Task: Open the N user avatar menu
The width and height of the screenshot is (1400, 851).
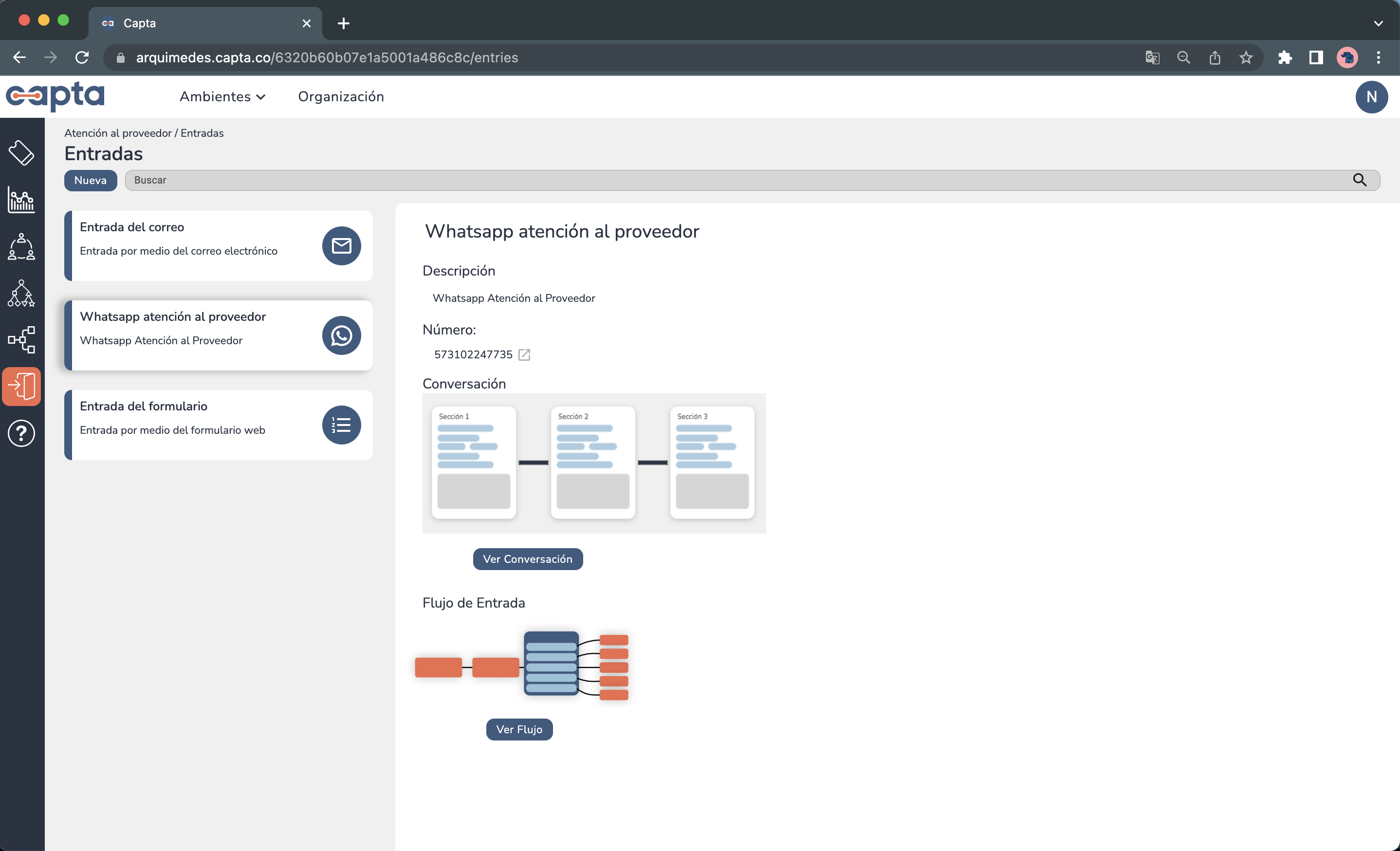Action: coord(1371,96)
